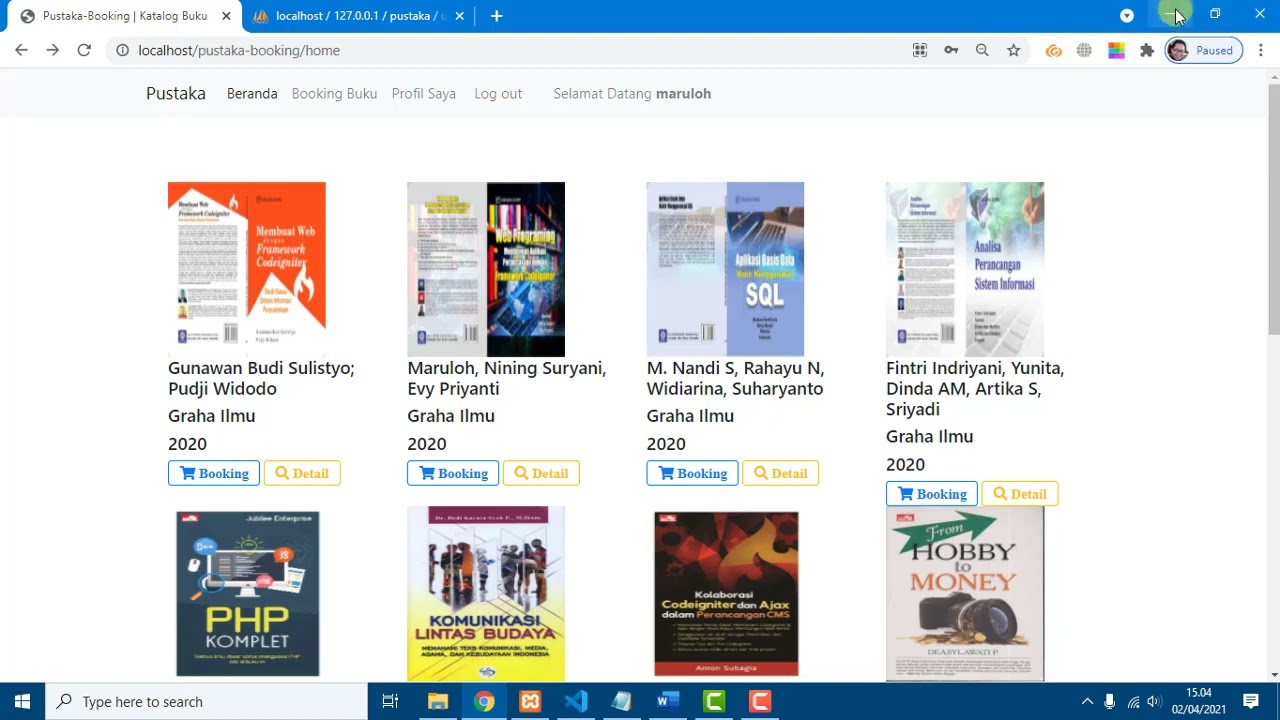1280x720 pixels.
Task: Close the Pustaka-Booking tab
Action: (227, 16)
